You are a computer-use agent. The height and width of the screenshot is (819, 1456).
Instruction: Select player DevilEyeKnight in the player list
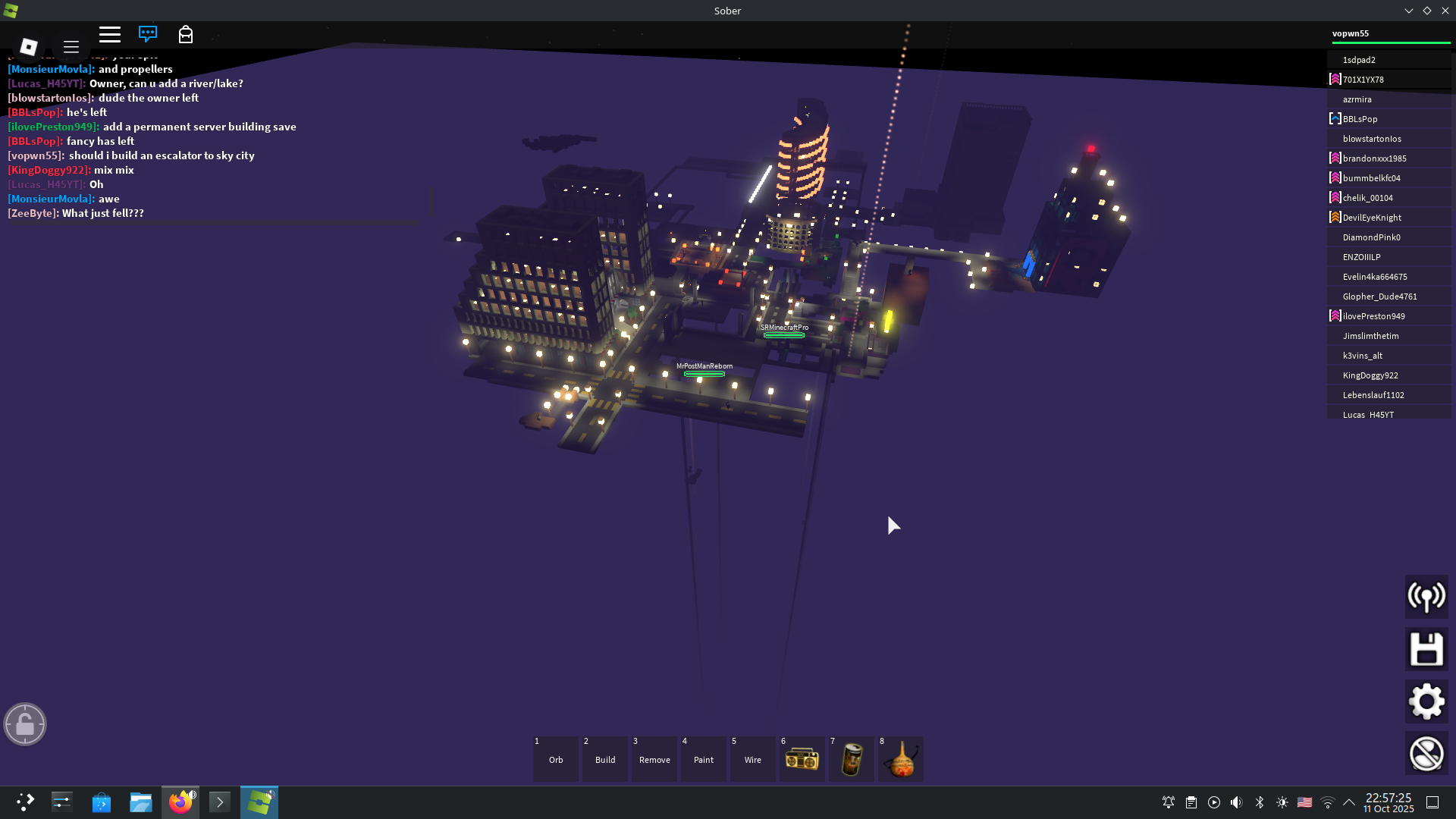1372,218
